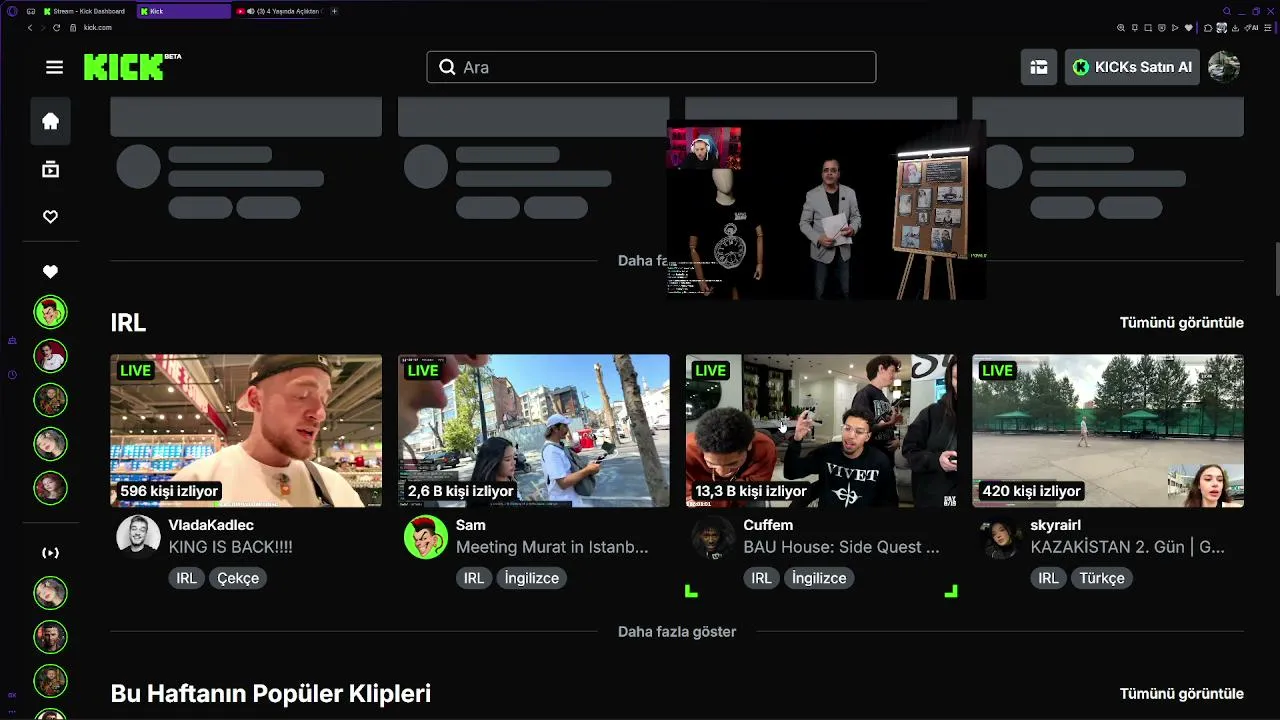
Task: Open Sam channel avatar under stream card
Action: [x=425, y=536]
